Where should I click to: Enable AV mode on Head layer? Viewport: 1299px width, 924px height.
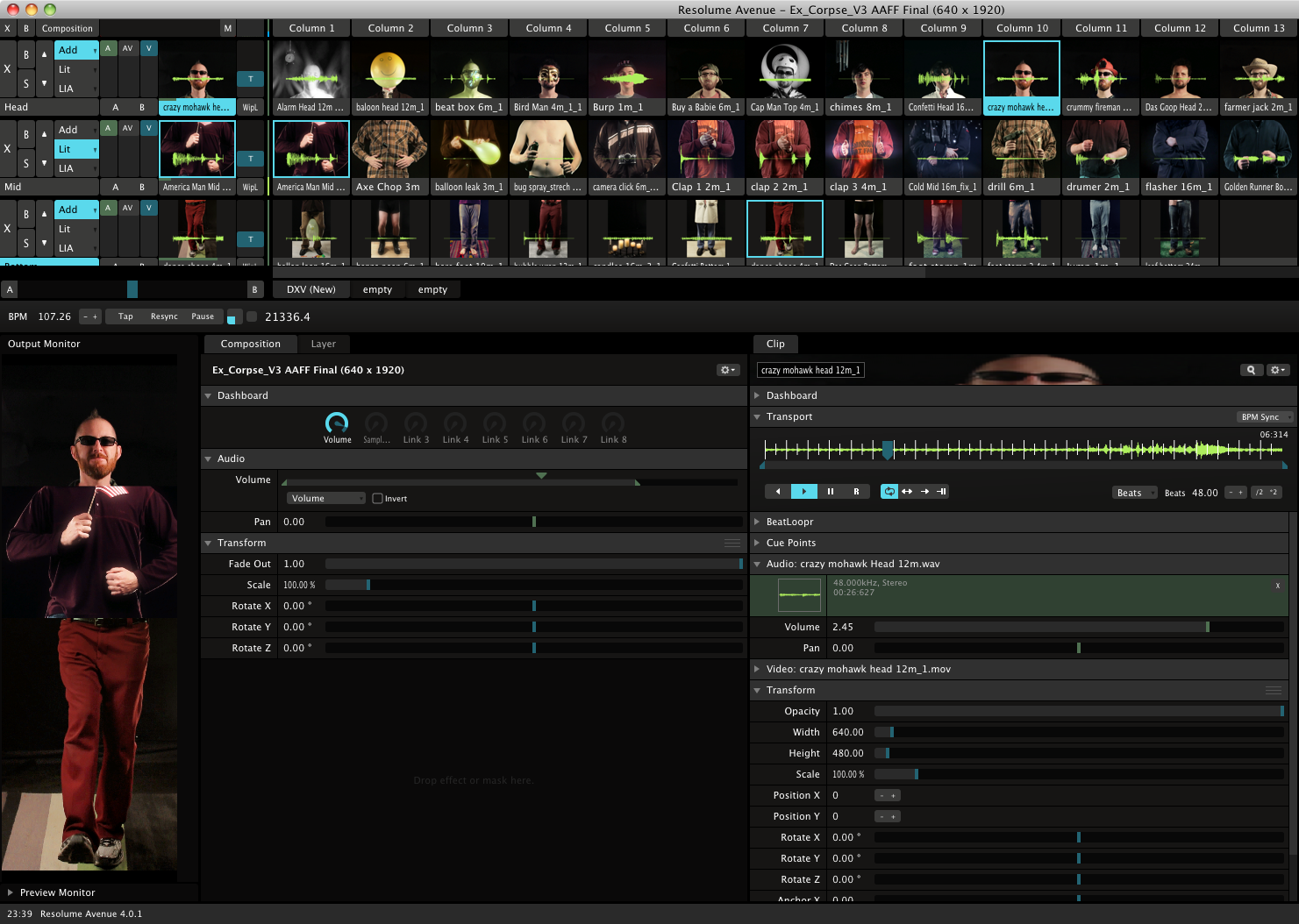tap(128, 48)
